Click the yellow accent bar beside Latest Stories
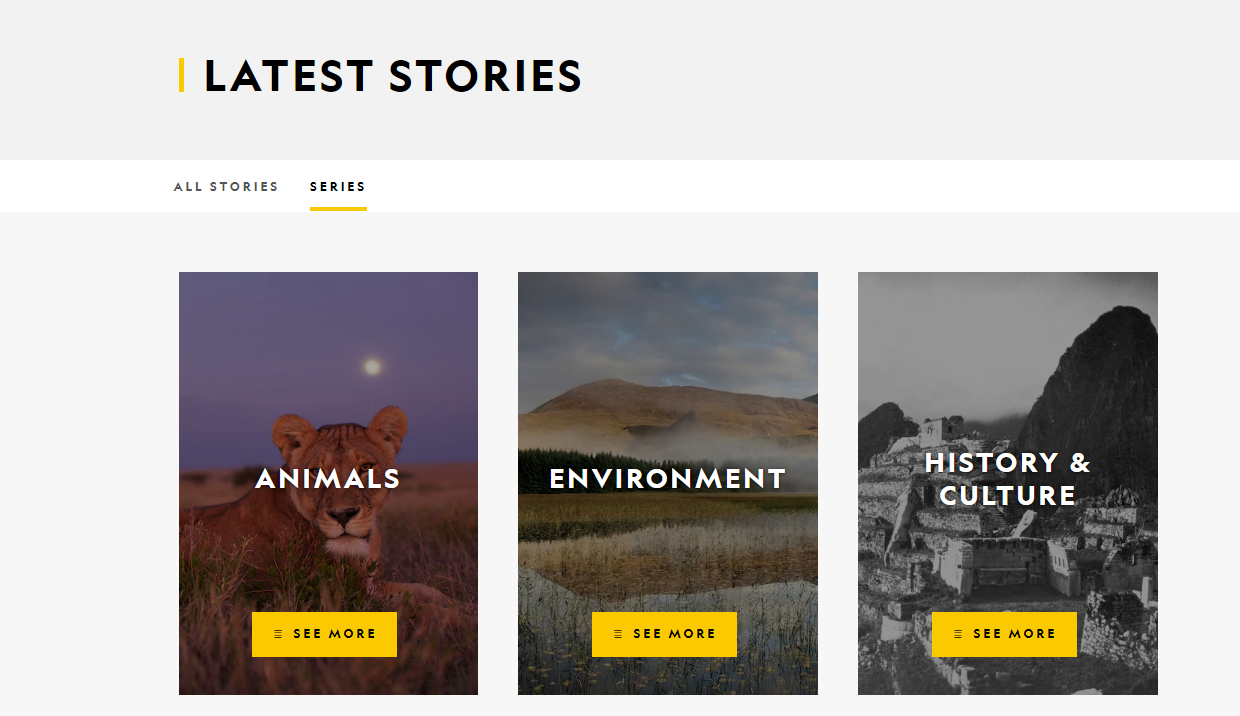 pyautogui.click(x=181, y=76)
